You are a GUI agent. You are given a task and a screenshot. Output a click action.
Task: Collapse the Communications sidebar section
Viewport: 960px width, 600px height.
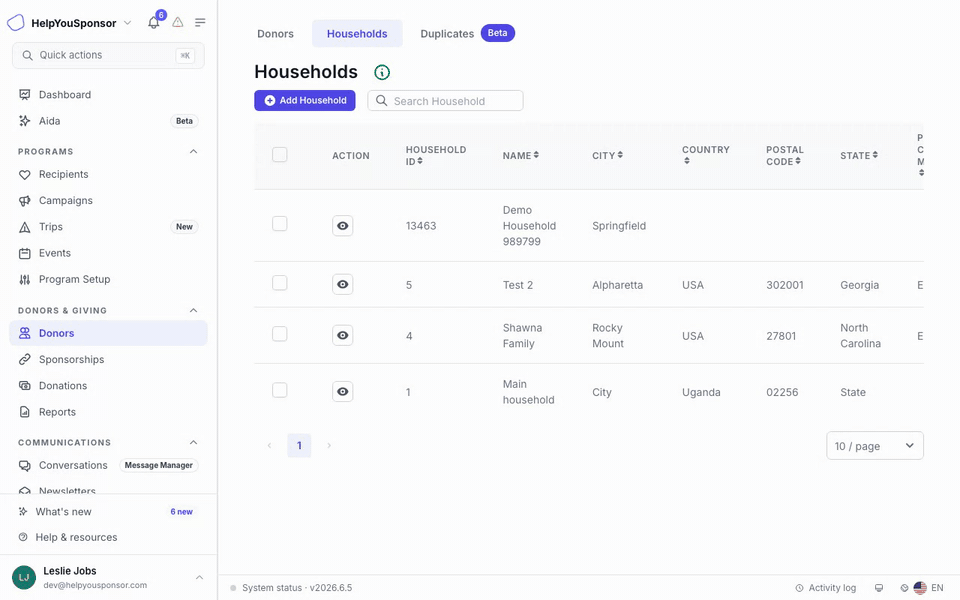193,442
